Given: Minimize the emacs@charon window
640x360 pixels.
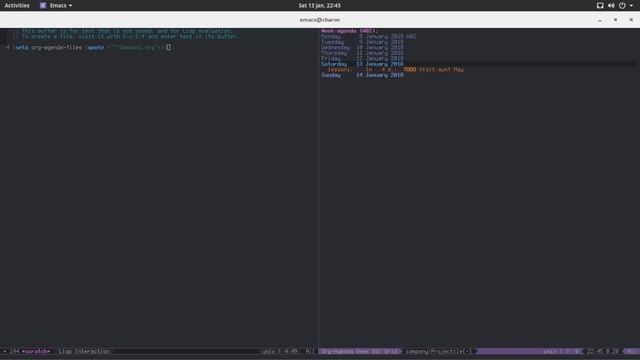Looking at the screenshot, I should (x=600, y=20).
